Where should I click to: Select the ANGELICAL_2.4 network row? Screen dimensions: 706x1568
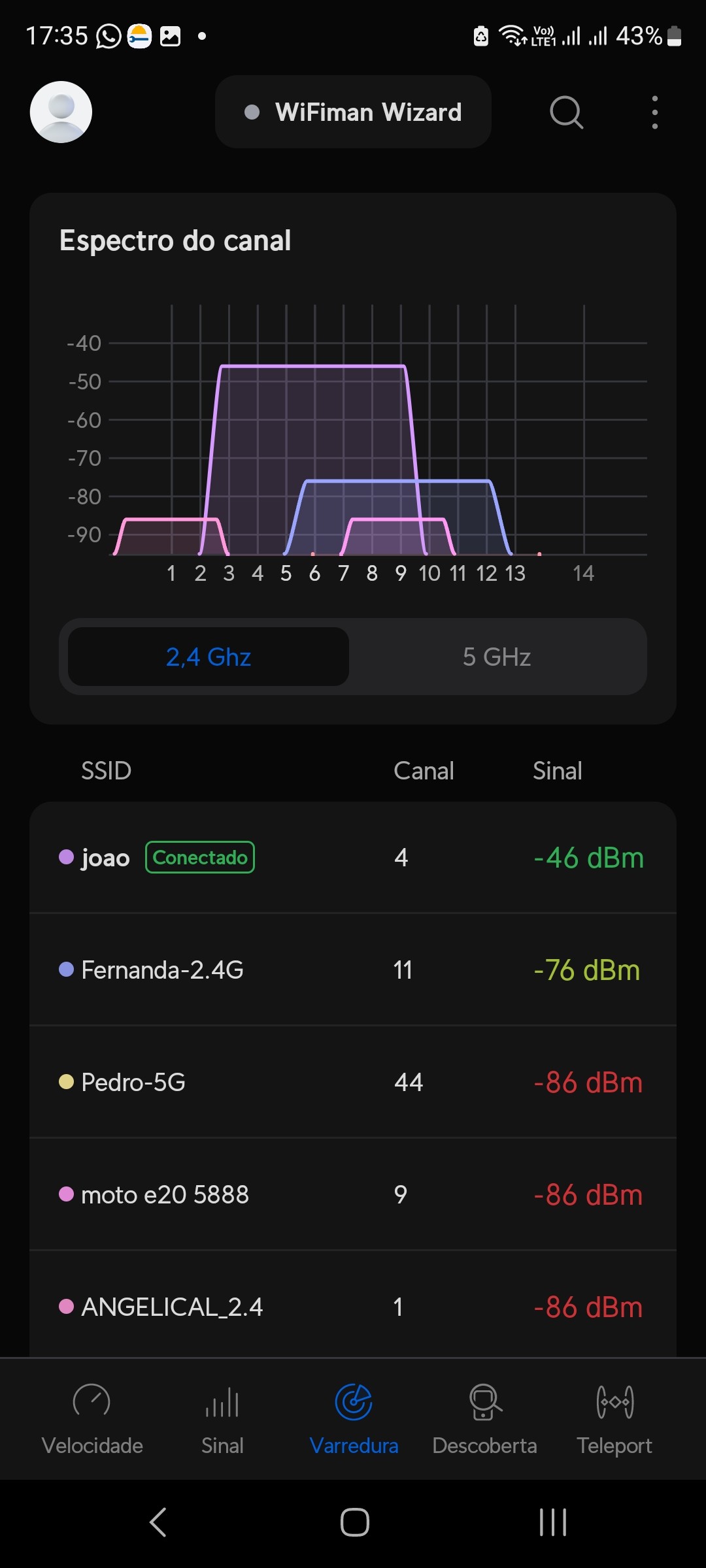pyautogui.click(x=353, y=1307)
